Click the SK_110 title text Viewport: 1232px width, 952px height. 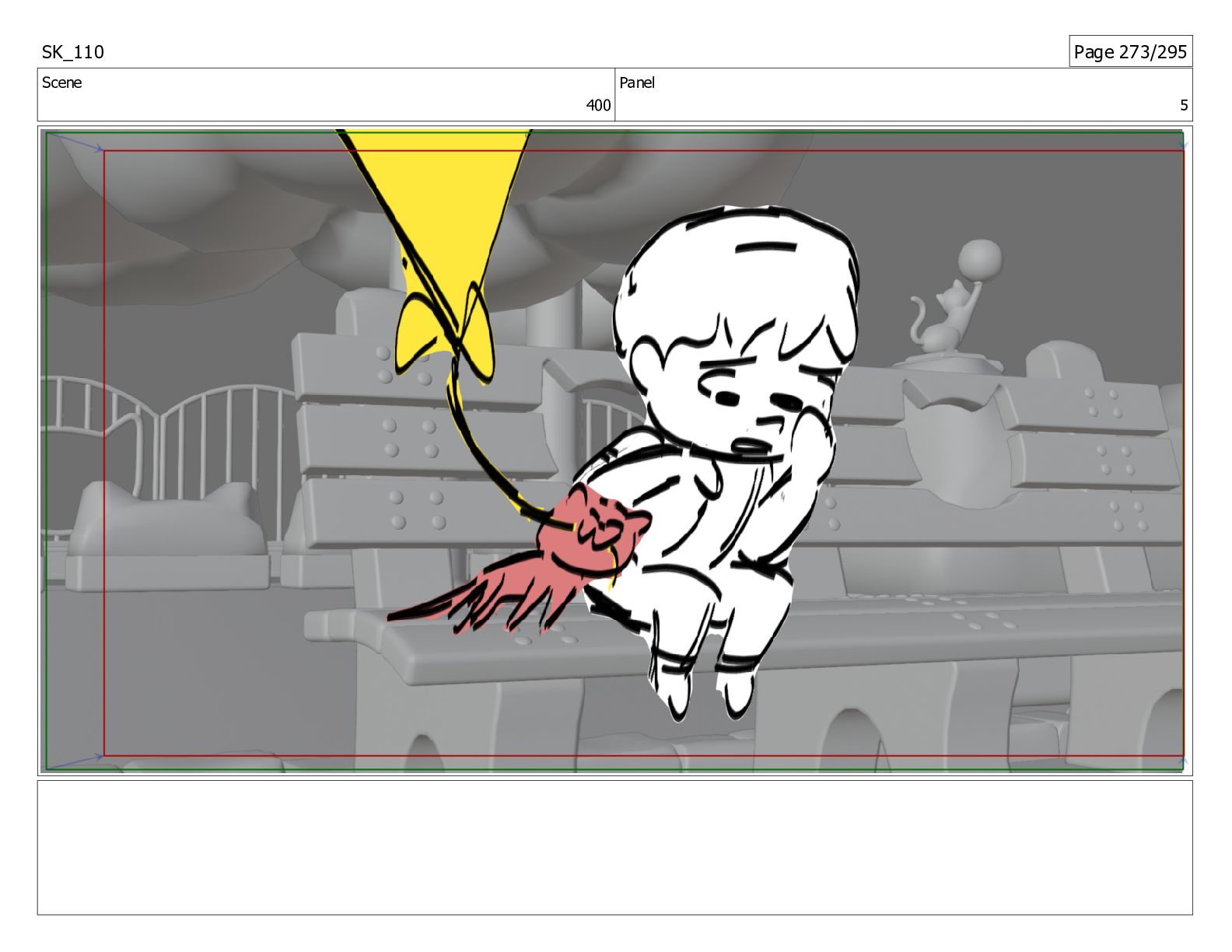coord(72,52)
